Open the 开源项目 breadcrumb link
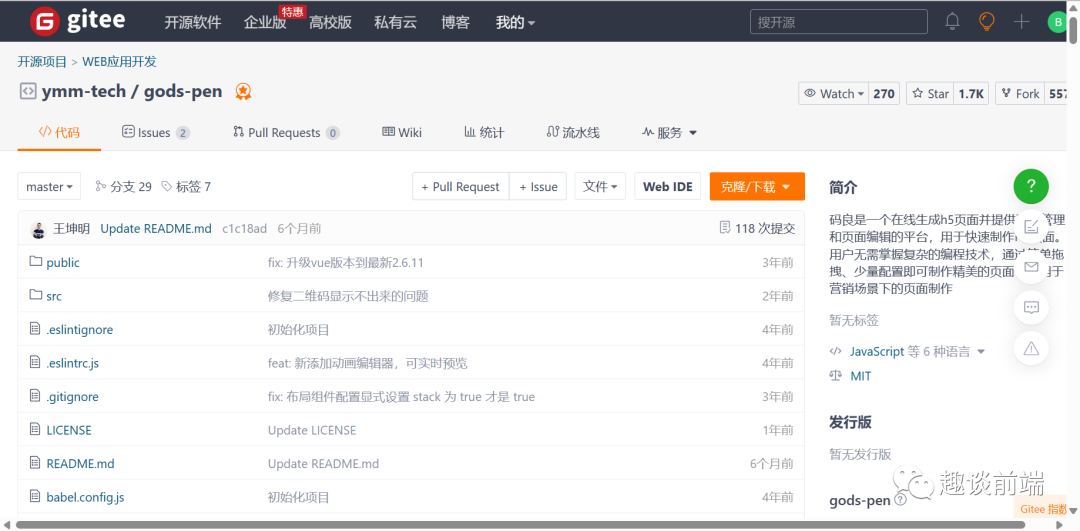The height and width of the screenshot is (531, 1080). tap(42, 61)
